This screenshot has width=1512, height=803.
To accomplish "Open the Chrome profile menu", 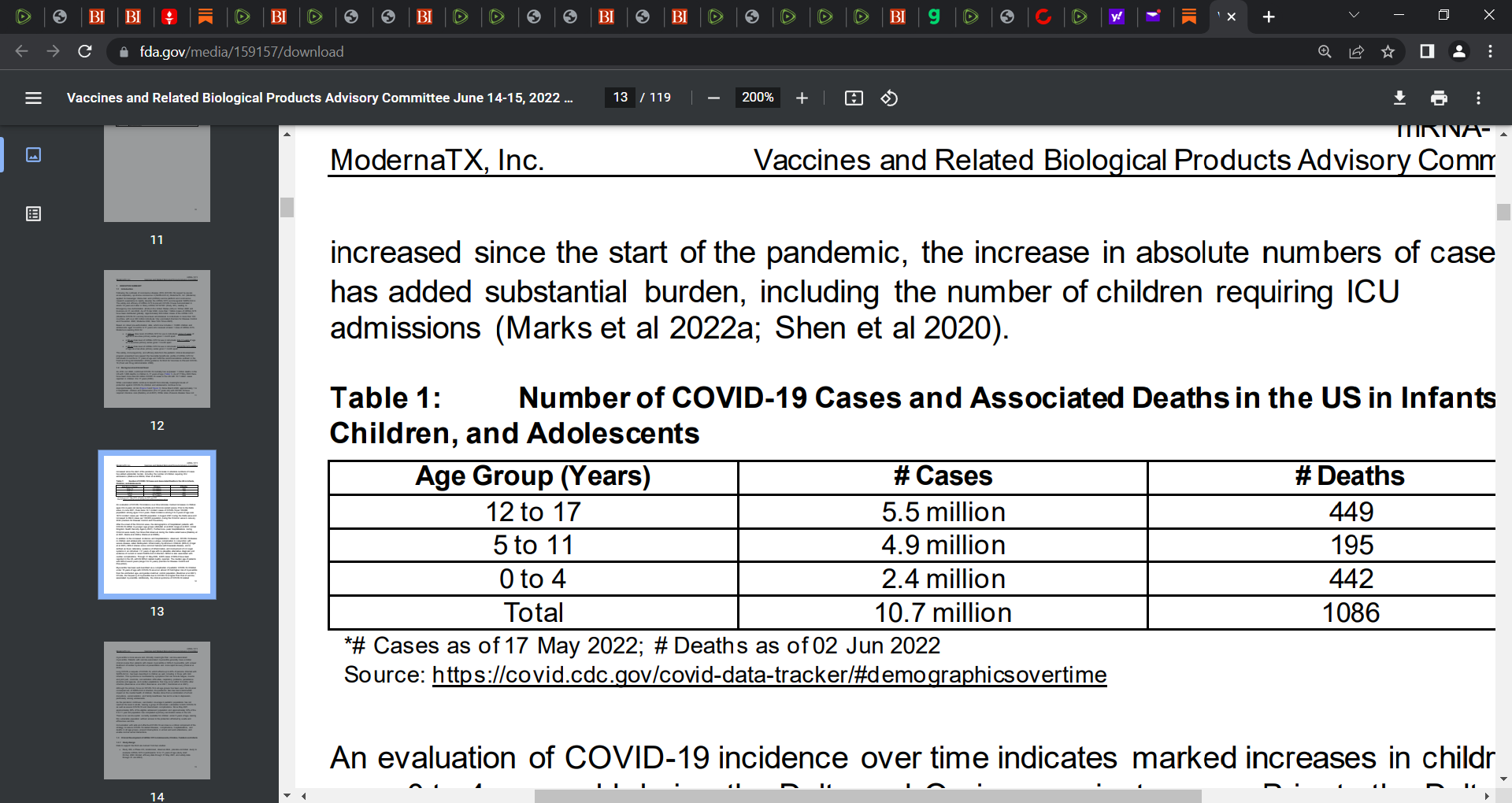I will click(x=1458, y=51).
